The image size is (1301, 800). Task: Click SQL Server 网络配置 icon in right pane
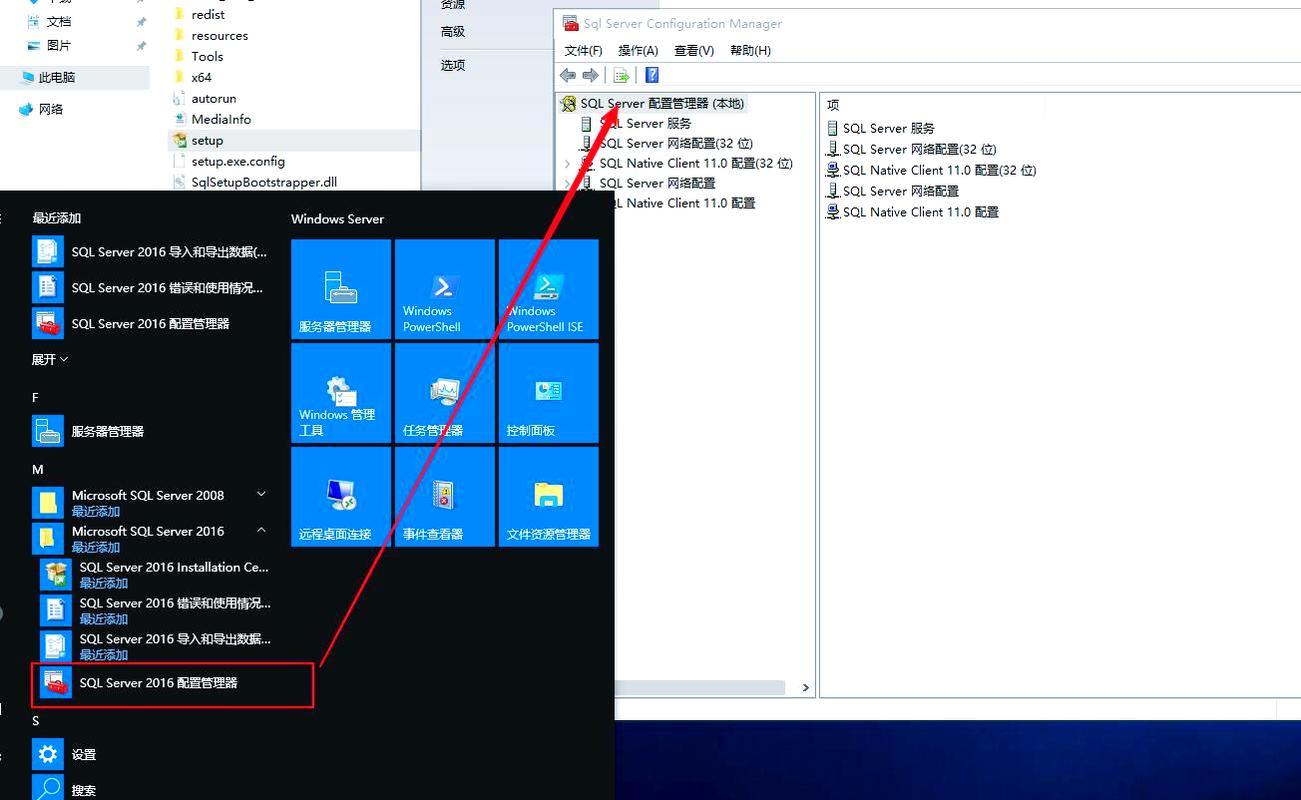[833, 191]
